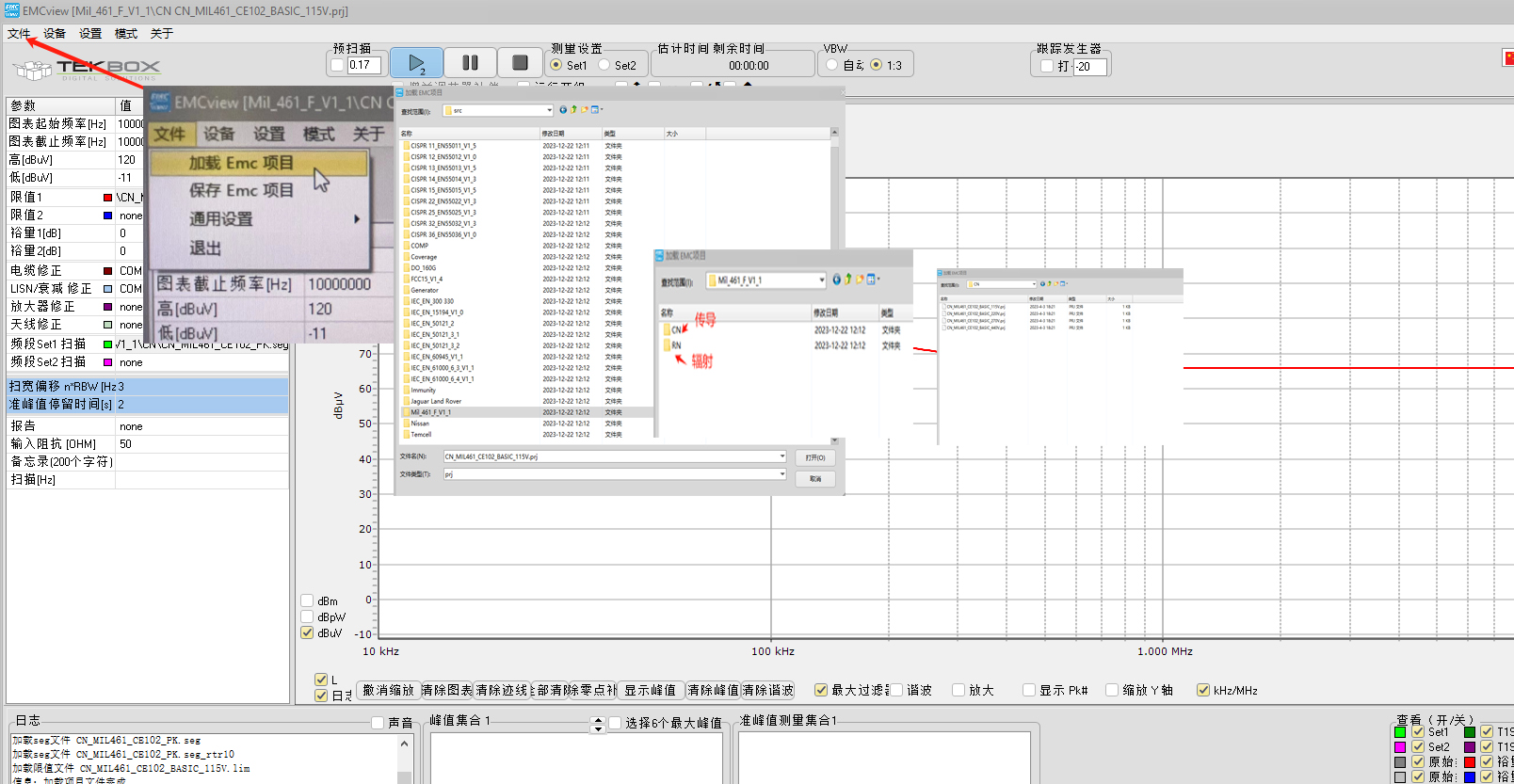
Task: Click the magenta Set2 trace color box
Action: pyautogui.click(x=1400, y=747)
